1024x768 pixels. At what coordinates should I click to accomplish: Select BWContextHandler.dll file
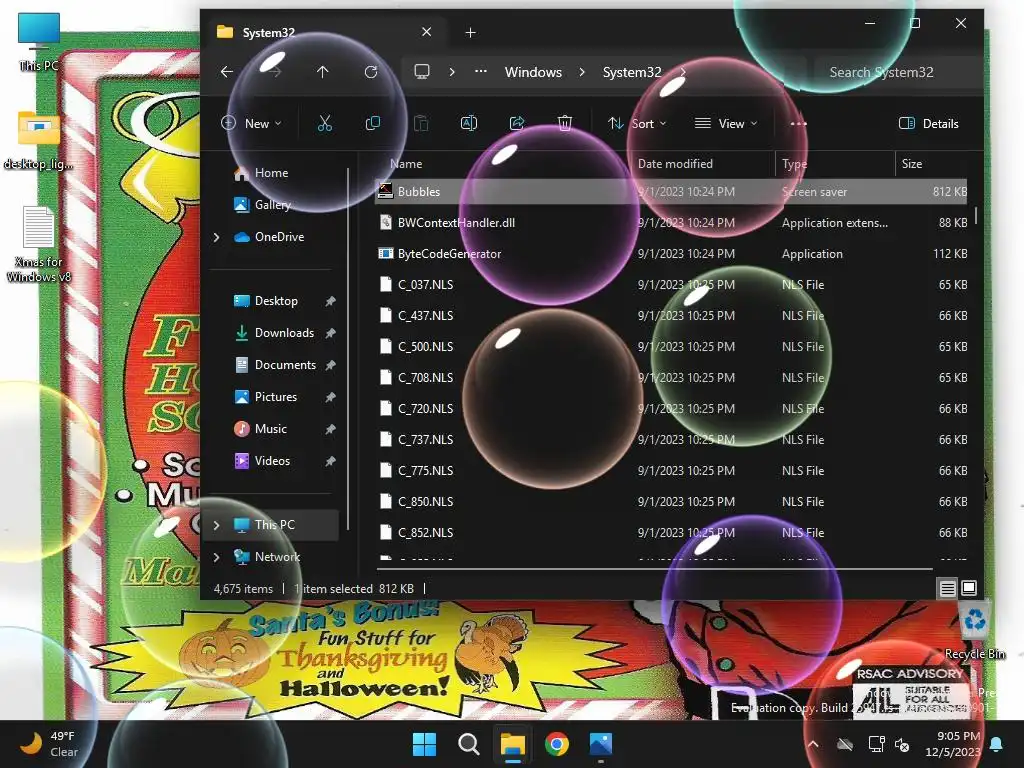[671, 222]
